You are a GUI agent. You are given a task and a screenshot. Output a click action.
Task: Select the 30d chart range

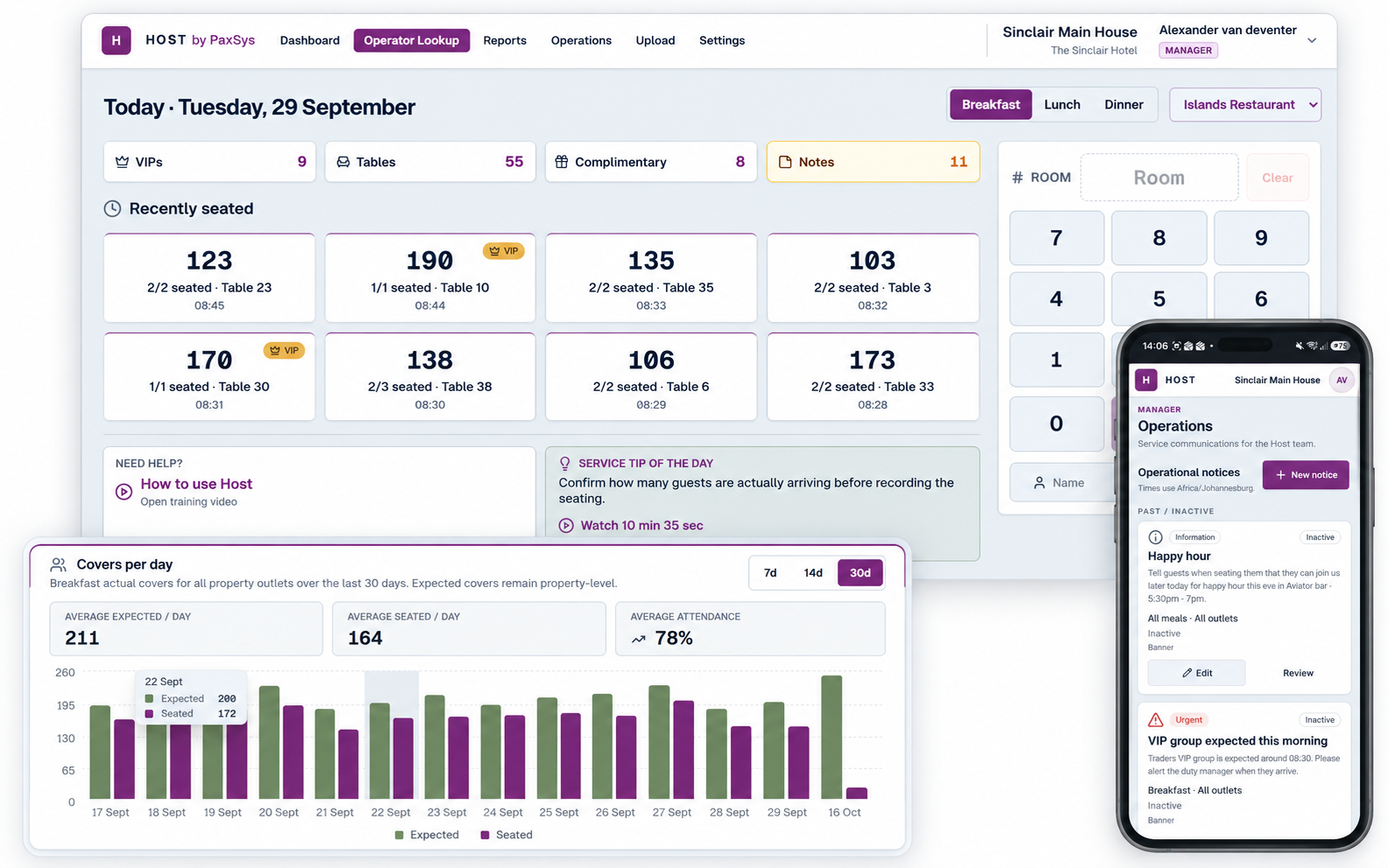(x=860, y=572)
